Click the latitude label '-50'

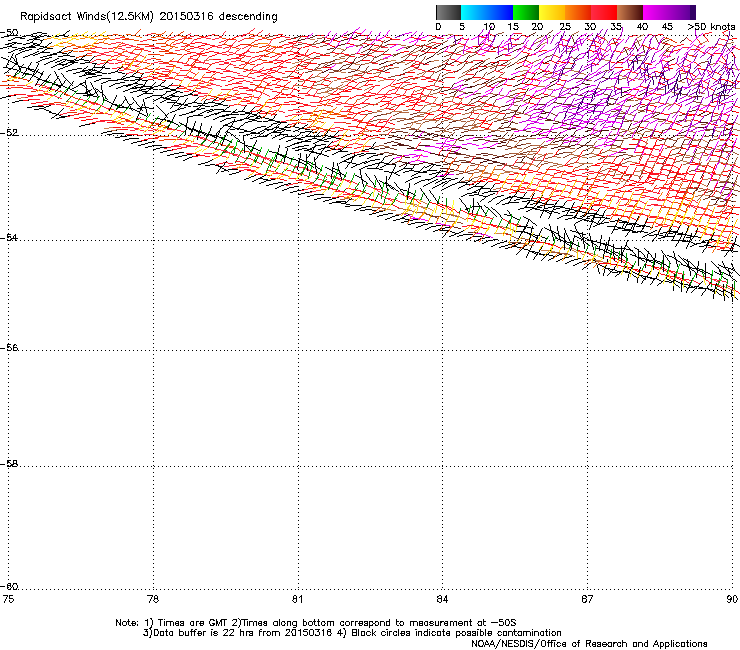point(9,33)
